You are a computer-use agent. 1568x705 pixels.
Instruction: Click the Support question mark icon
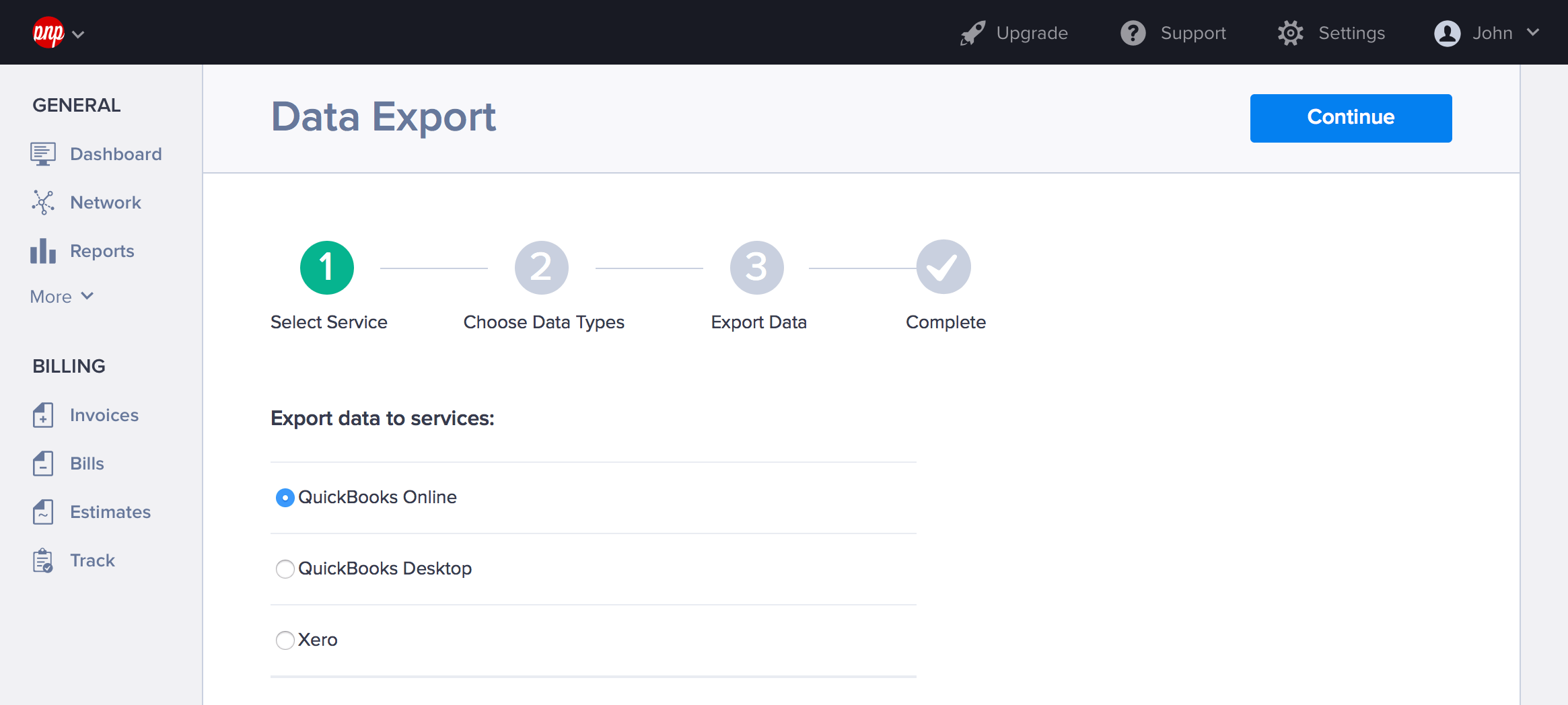coord(1133,32)
